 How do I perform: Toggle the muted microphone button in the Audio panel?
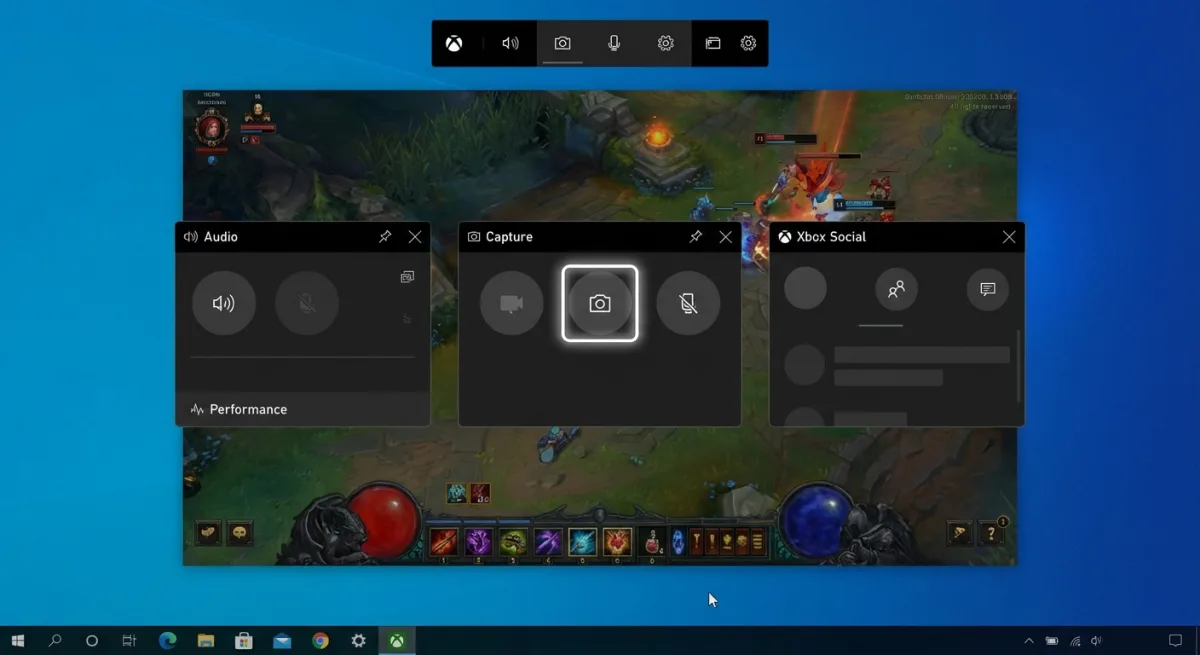tap(307, 303)
